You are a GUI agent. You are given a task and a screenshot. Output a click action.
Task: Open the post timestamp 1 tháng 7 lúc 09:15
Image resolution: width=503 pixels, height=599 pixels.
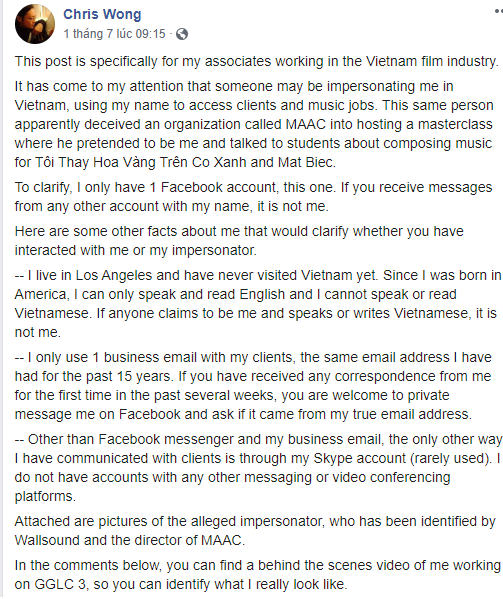[114, 34]
